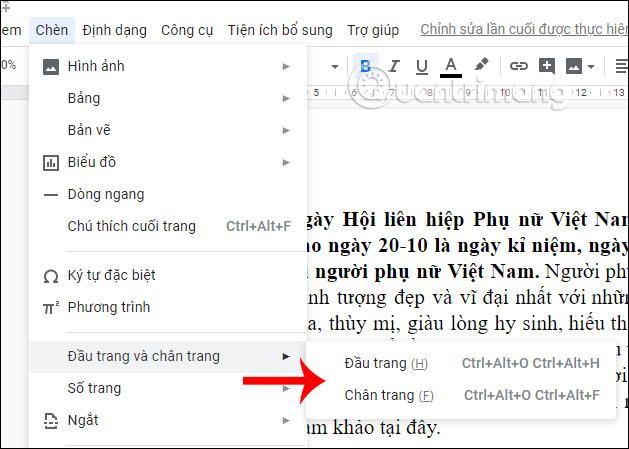
Task: Click the Bold formatting icon
Action: pos(365,66)
